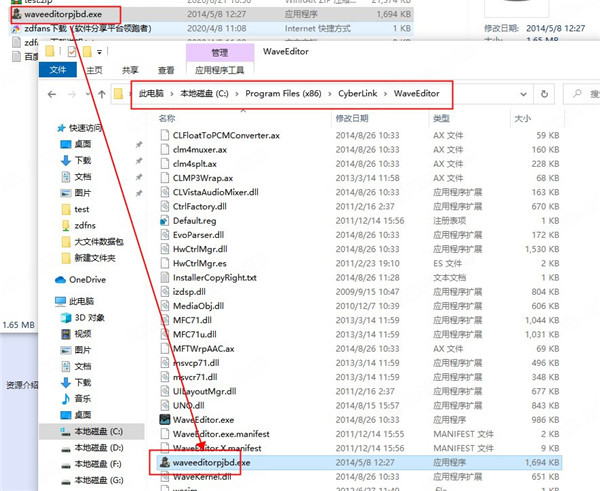
Task: Open the 主页 ribbon tab
Action: (94, 70)
